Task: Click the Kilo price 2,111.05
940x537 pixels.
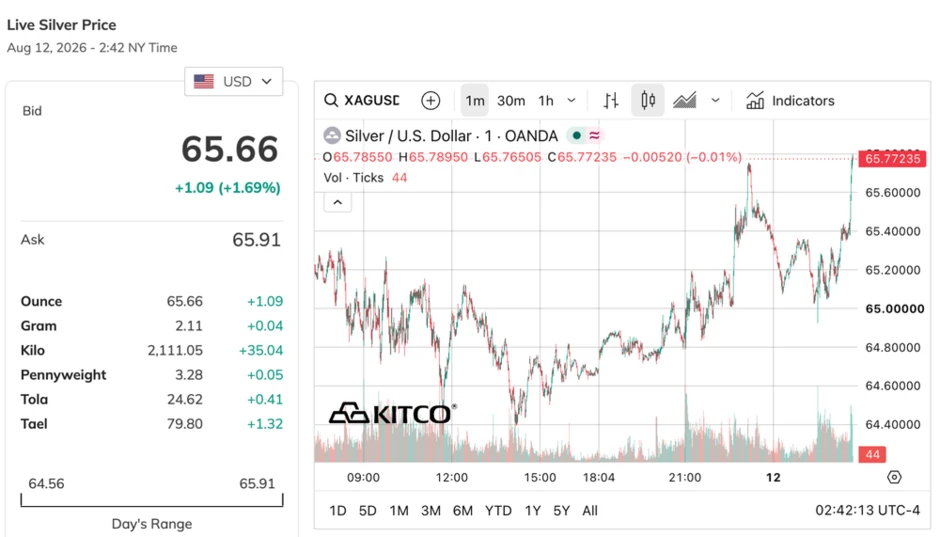Action: point(175,351)
